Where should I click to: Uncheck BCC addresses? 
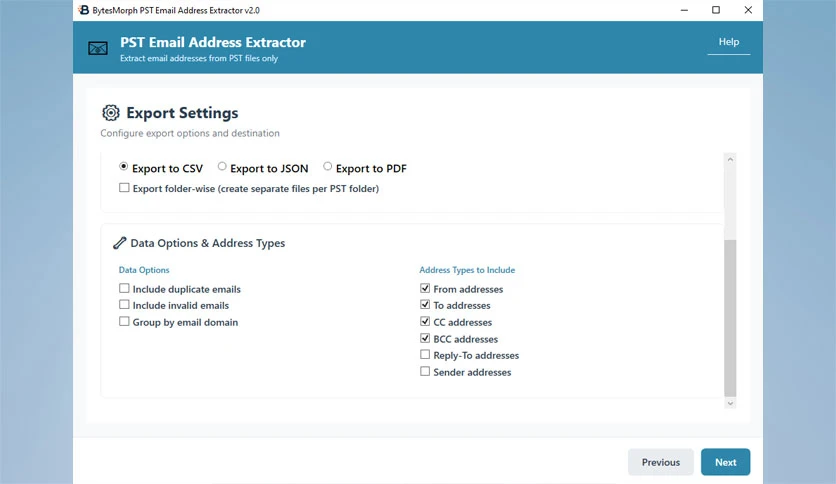coord(425,338)
